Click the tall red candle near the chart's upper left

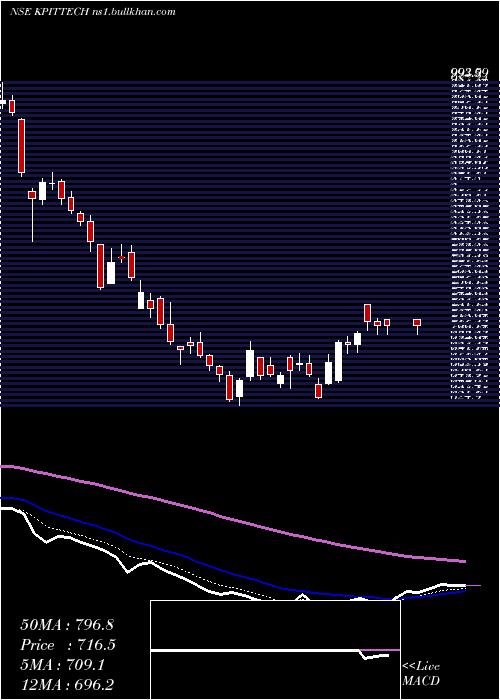21,146
